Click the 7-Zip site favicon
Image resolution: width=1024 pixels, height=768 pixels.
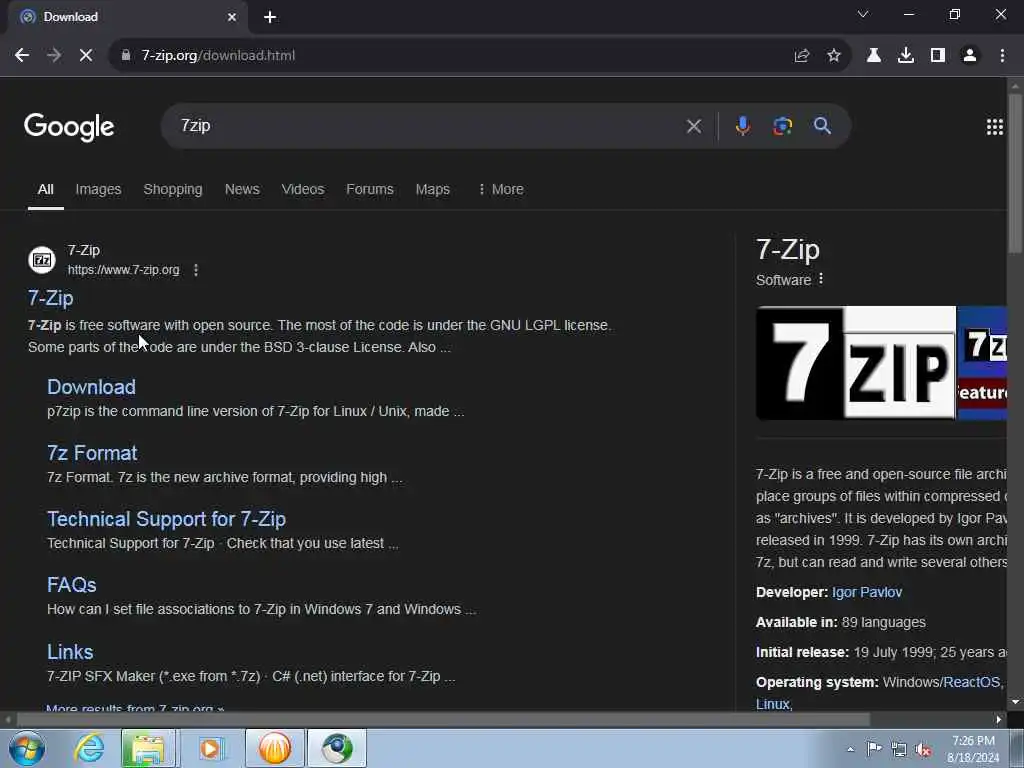coord(42,260)
